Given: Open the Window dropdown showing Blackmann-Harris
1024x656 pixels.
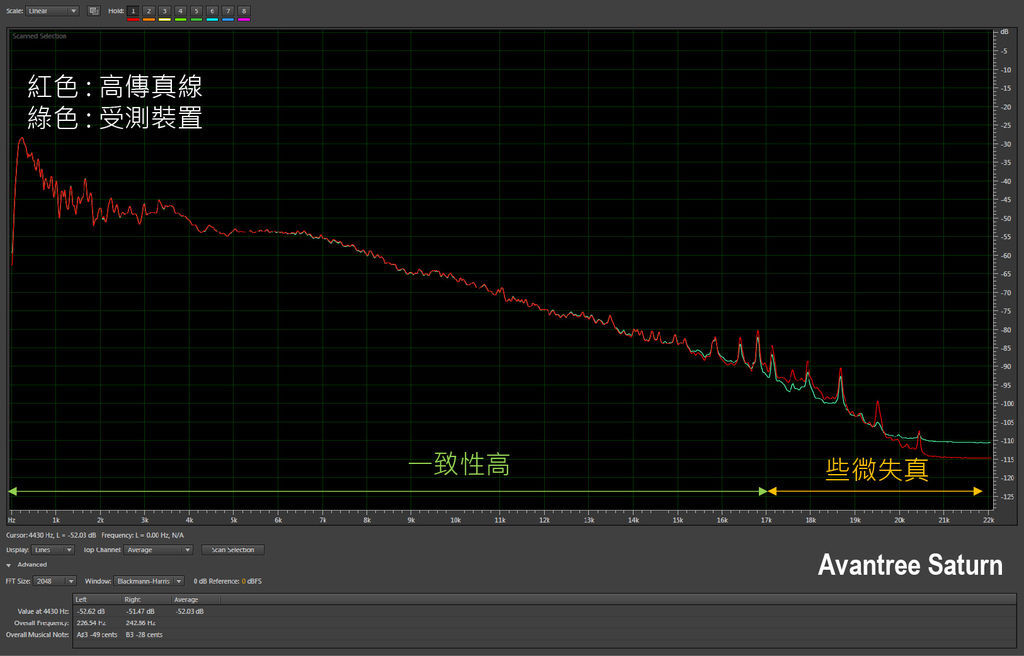Looking at the screenshot, I should [149, 580].
